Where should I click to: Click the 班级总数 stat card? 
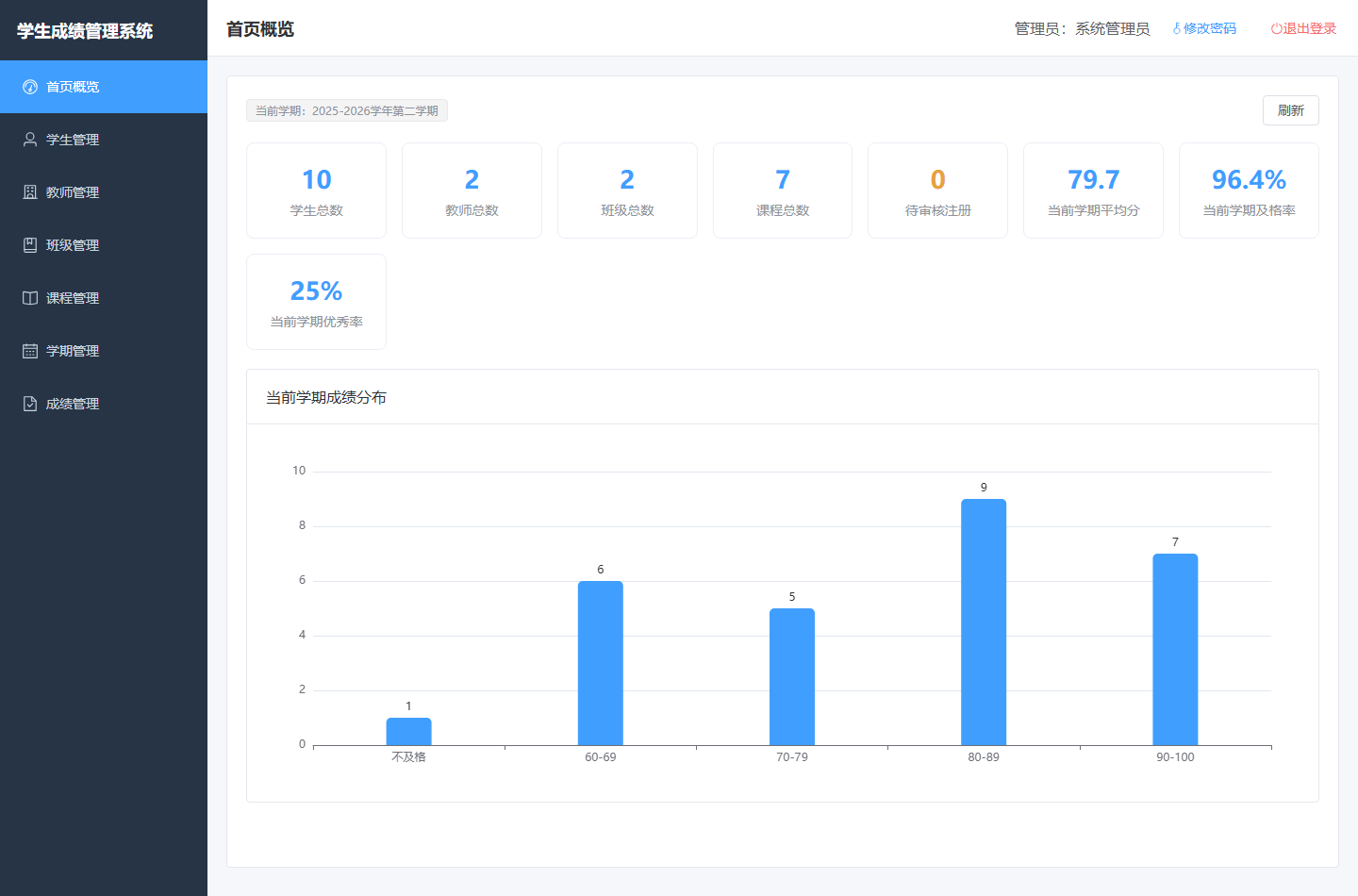point(627,191)
